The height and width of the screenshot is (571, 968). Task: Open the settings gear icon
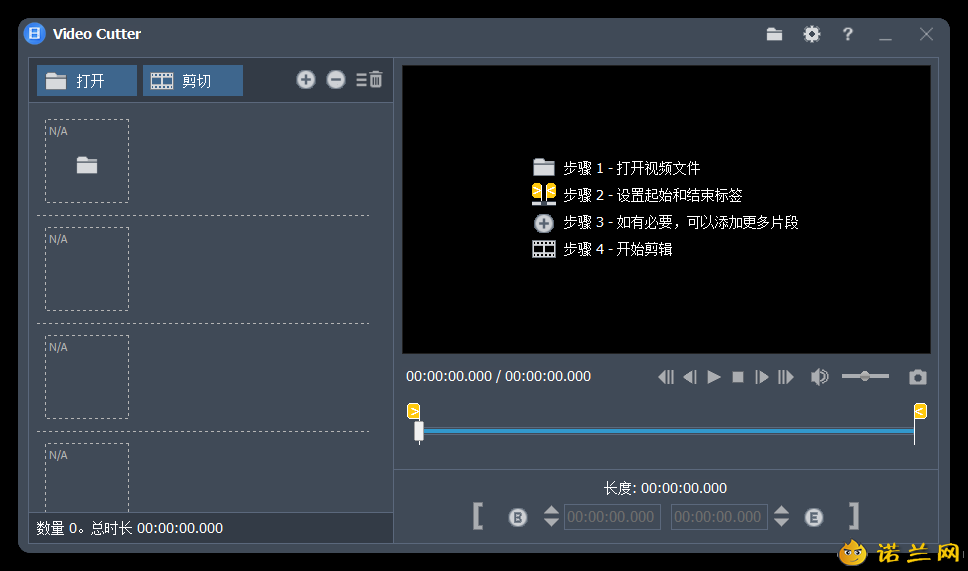click(x=812, y=34)
